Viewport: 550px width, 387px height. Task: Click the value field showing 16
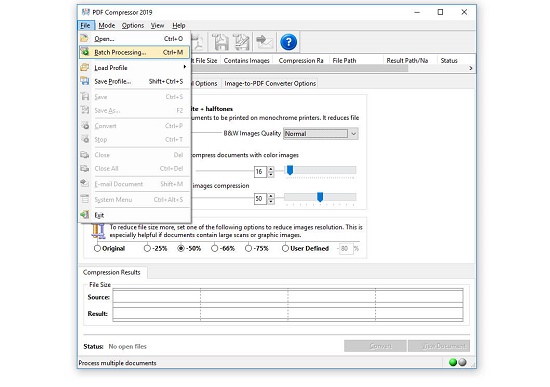coord(260,172)
